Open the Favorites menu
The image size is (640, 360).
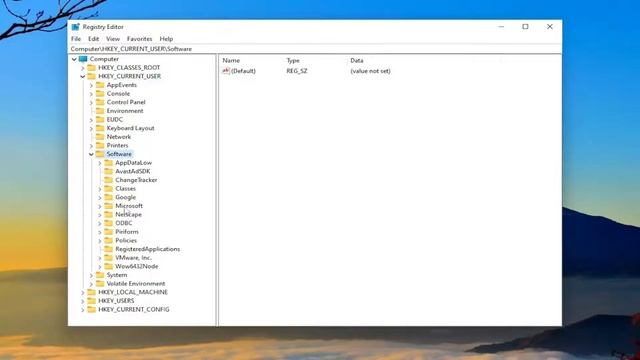(x=140, y=39)
